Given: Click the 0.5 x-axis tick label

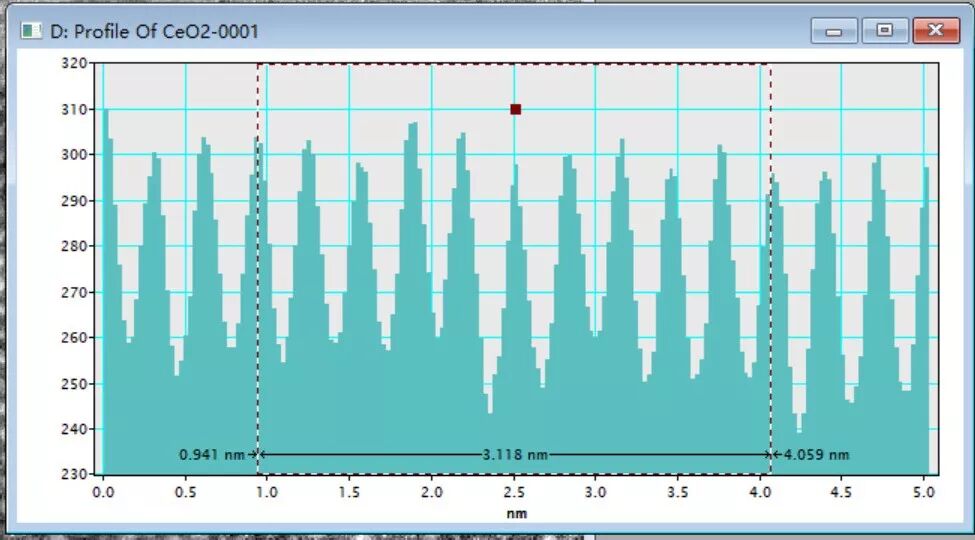Looking at the screenshot, I should (185, 493).
